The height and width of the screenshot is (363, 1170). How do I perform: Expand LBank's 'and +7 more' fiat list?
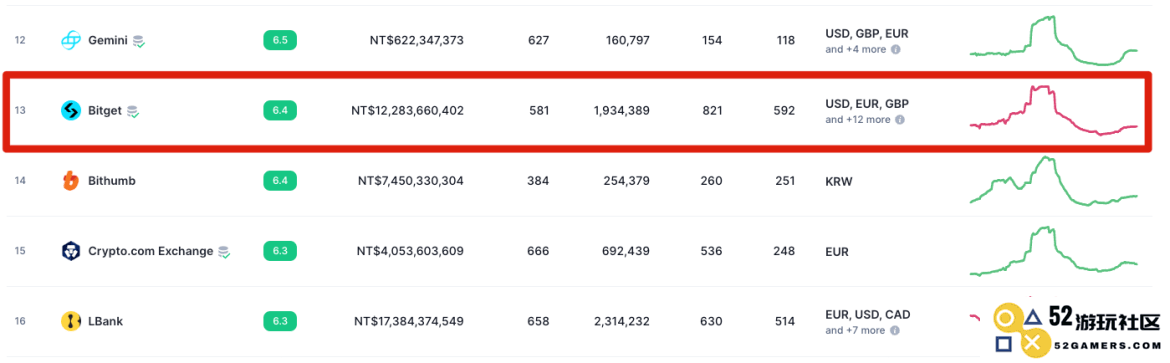[856, 330]
